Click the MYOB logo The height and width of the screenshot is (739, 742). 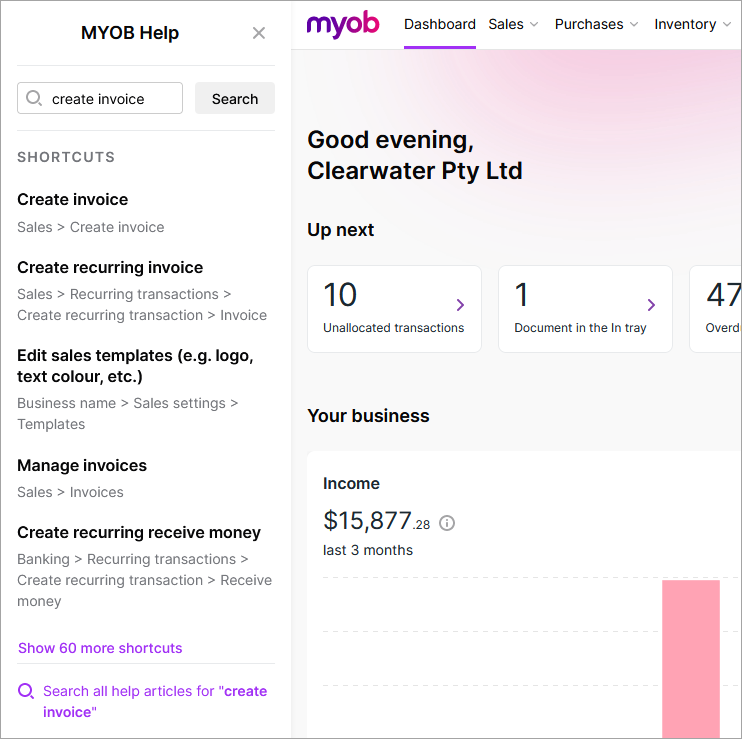coord(343,25)
